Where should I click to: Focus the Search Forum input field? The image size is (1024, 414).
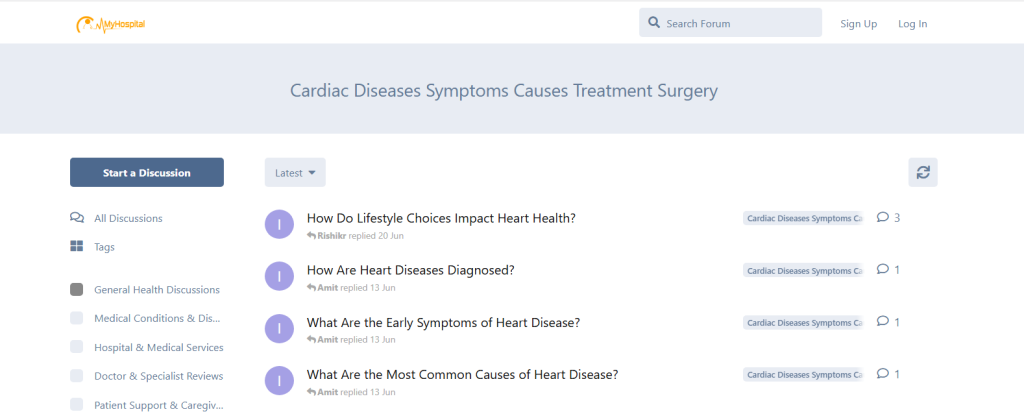[x=740, y=24]
